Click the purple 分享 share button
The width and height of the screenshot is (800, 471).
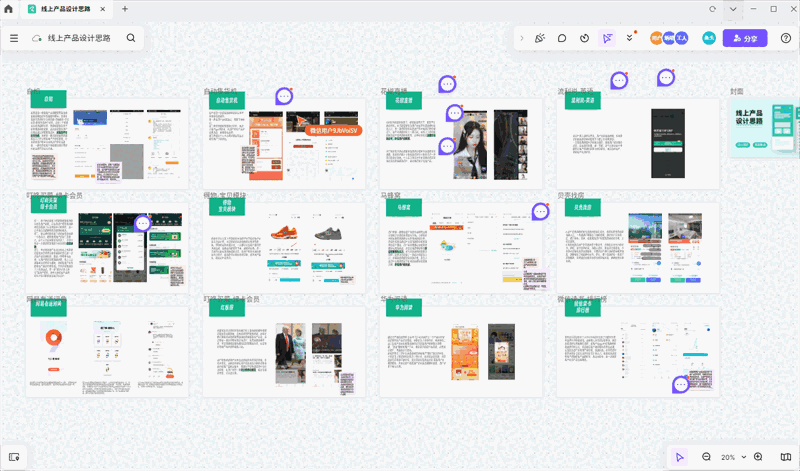click(x=745, y=38)
